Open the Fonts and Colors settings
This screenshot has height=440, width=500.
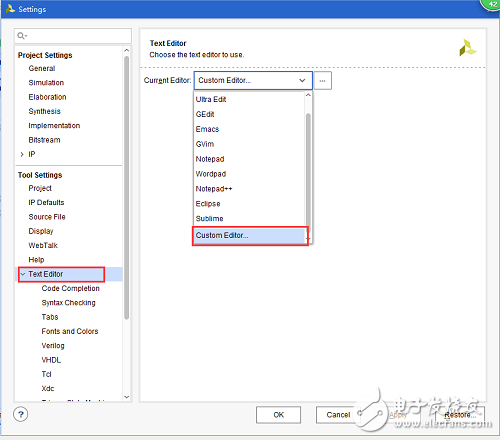tap(70, 331)
